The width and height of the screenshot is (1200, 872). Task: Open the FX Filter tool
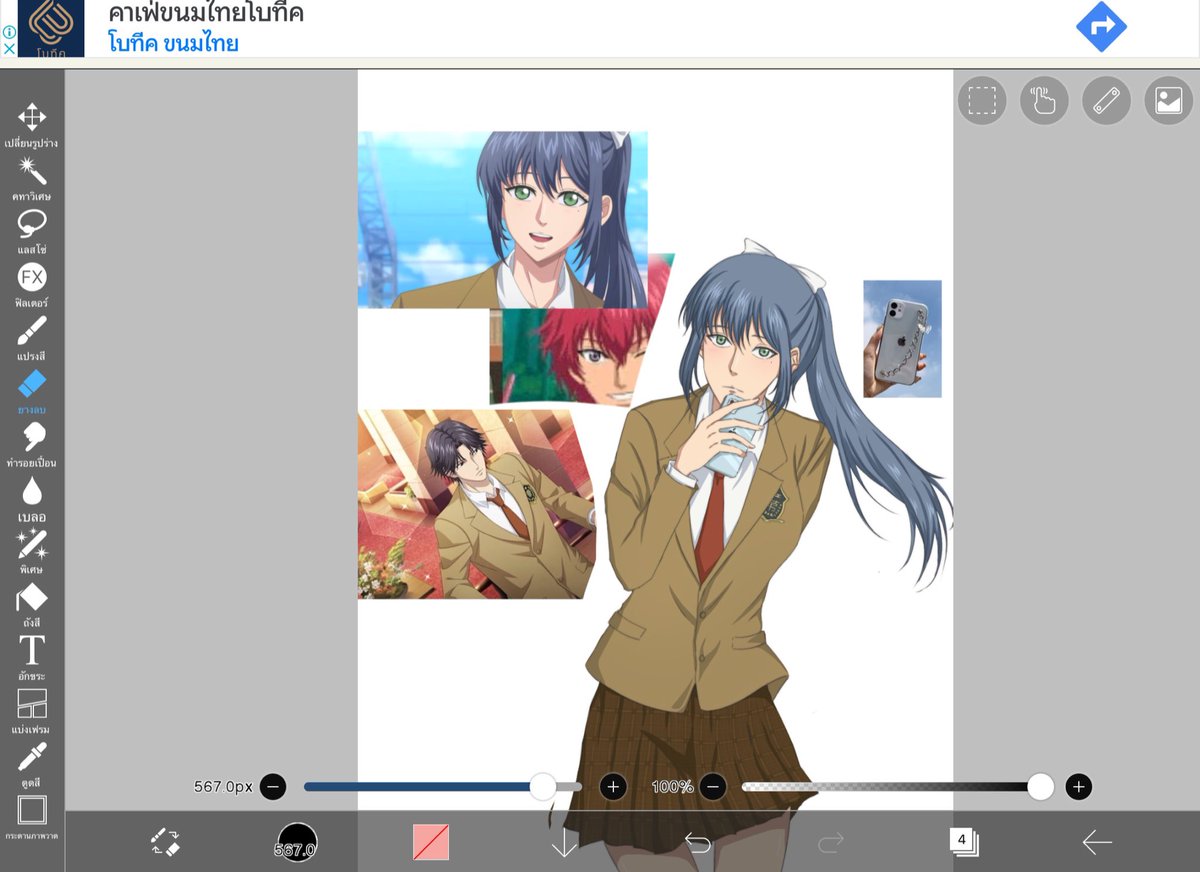click(x=32, y=283)
